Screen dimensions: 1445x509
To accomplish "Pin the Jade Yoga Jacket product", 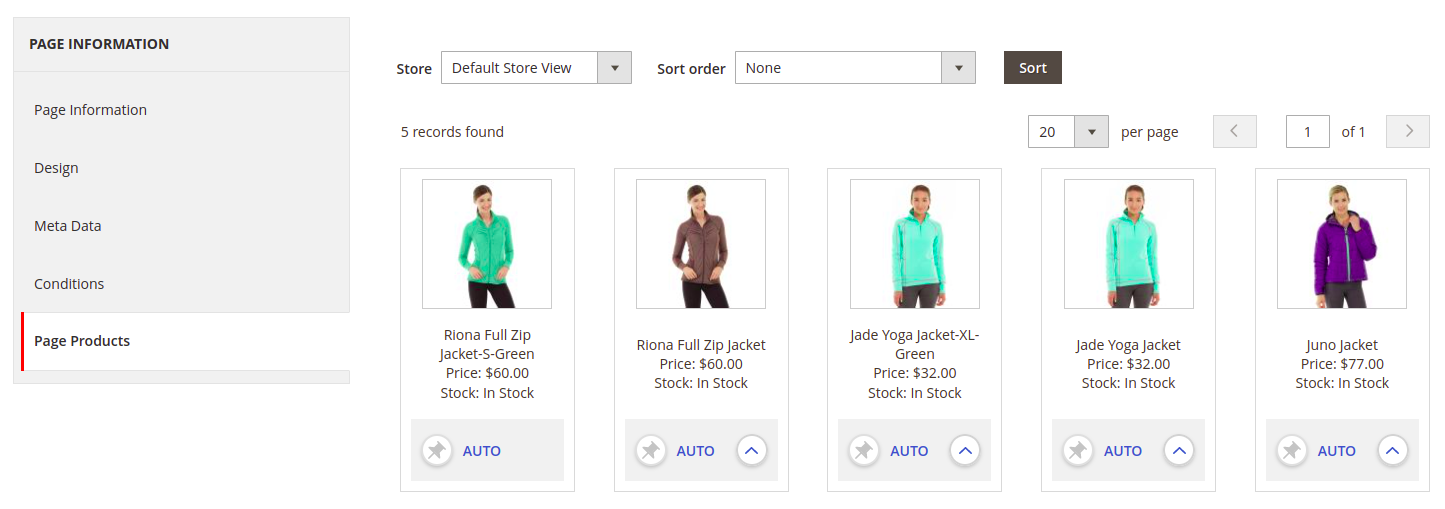I will tap(1078, 451).
